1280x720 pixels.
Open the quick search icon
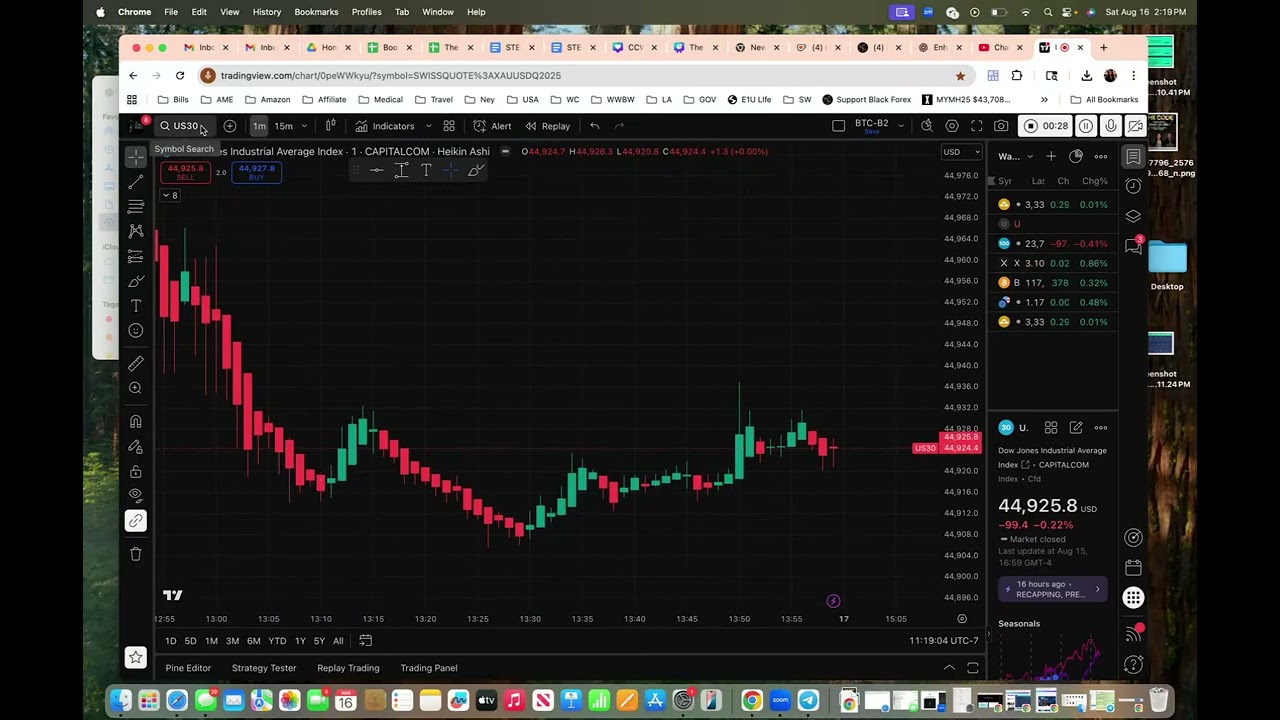(x=927, y=126)
